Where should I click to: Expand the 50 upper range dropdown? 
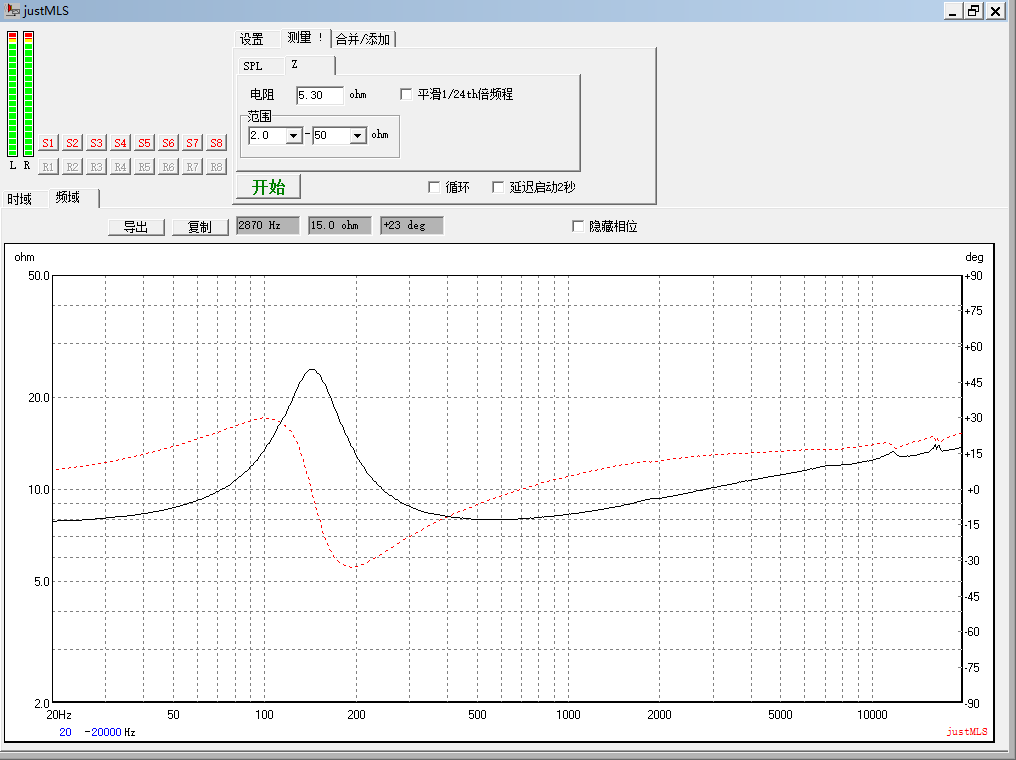pyautogui.click(x=358, y=135)
